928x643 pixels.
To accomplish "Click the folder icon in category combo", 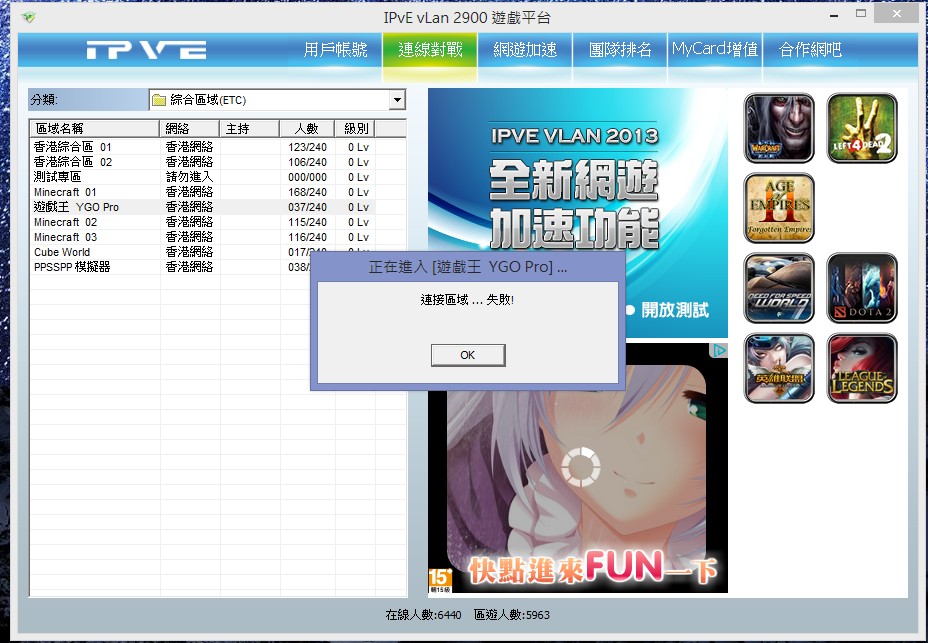I will tap(159, 100).
